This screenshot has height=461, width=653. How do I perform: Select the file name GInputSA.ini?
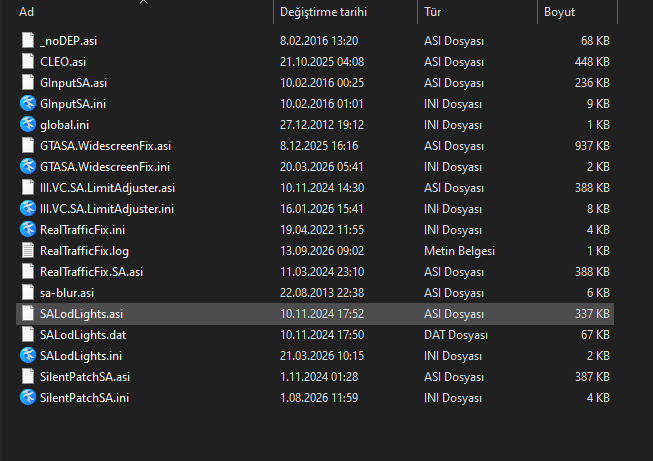coord(73,104)
